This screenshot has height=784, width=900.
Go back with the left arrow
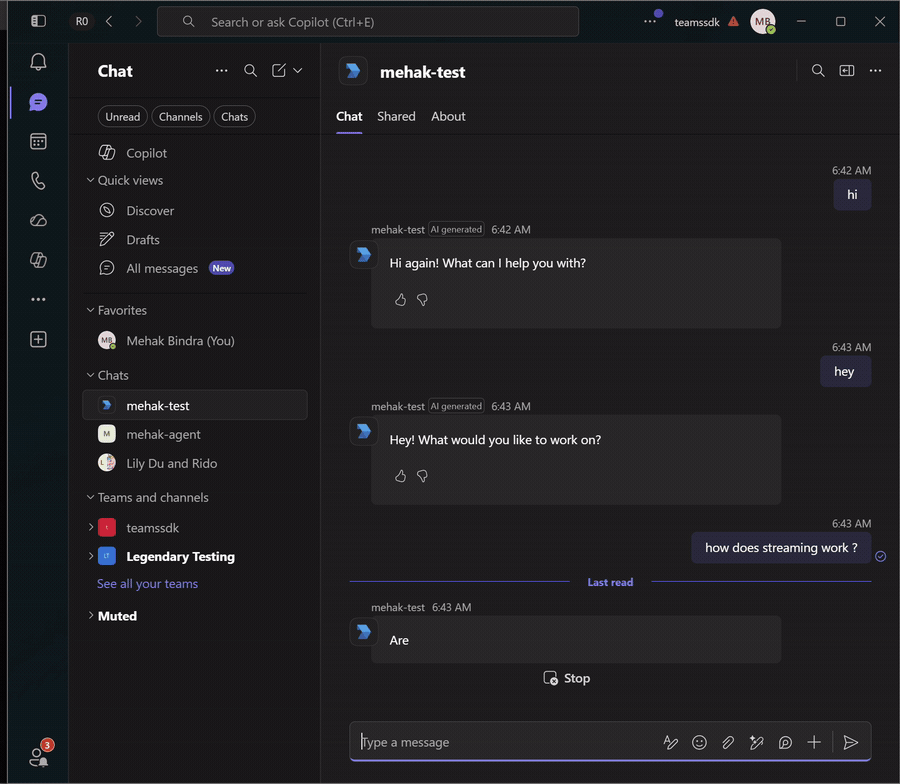click(109, 21)
